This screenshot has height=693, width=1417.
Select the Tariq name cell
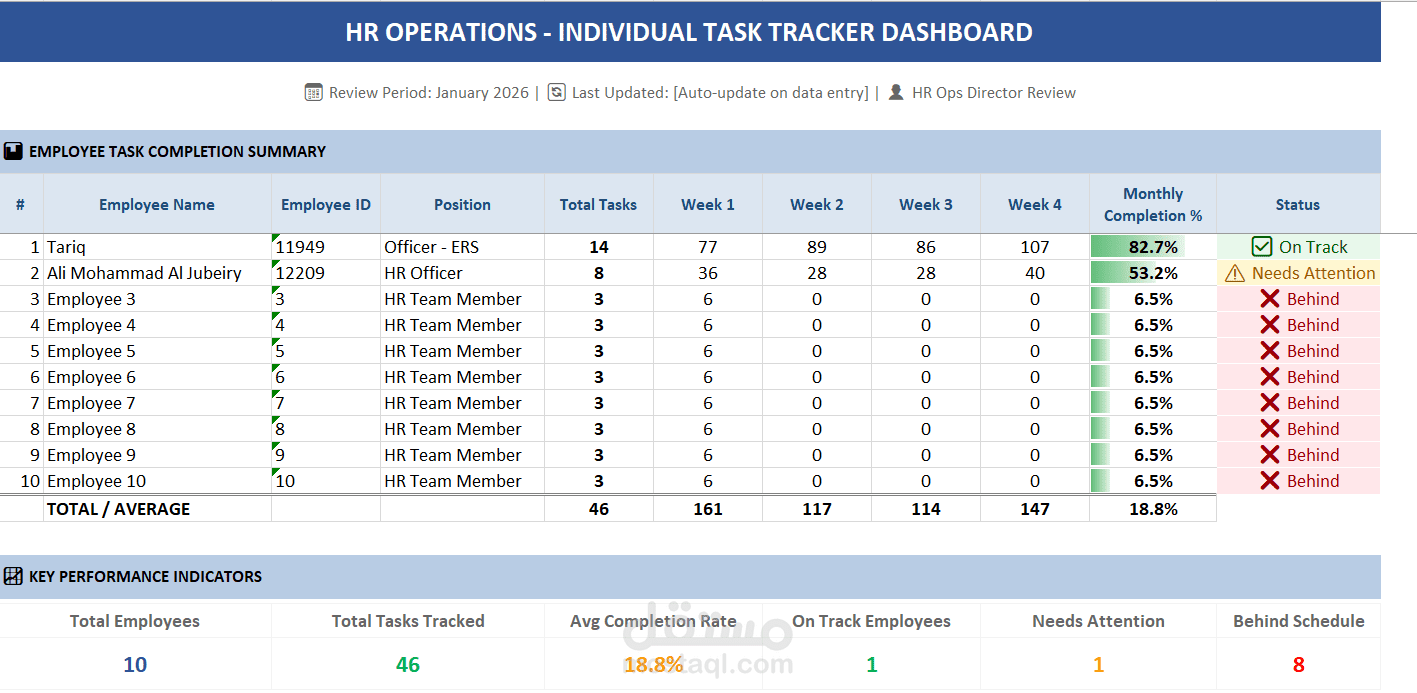[x=157, y=247]
